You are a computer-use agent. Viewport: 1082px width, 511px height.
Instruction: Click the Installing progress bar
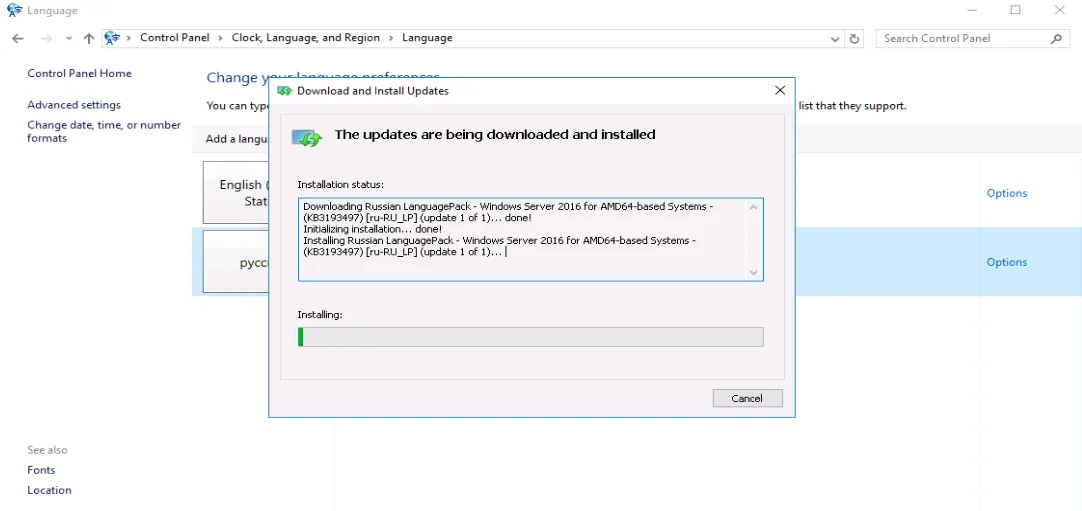pos(530,337)
